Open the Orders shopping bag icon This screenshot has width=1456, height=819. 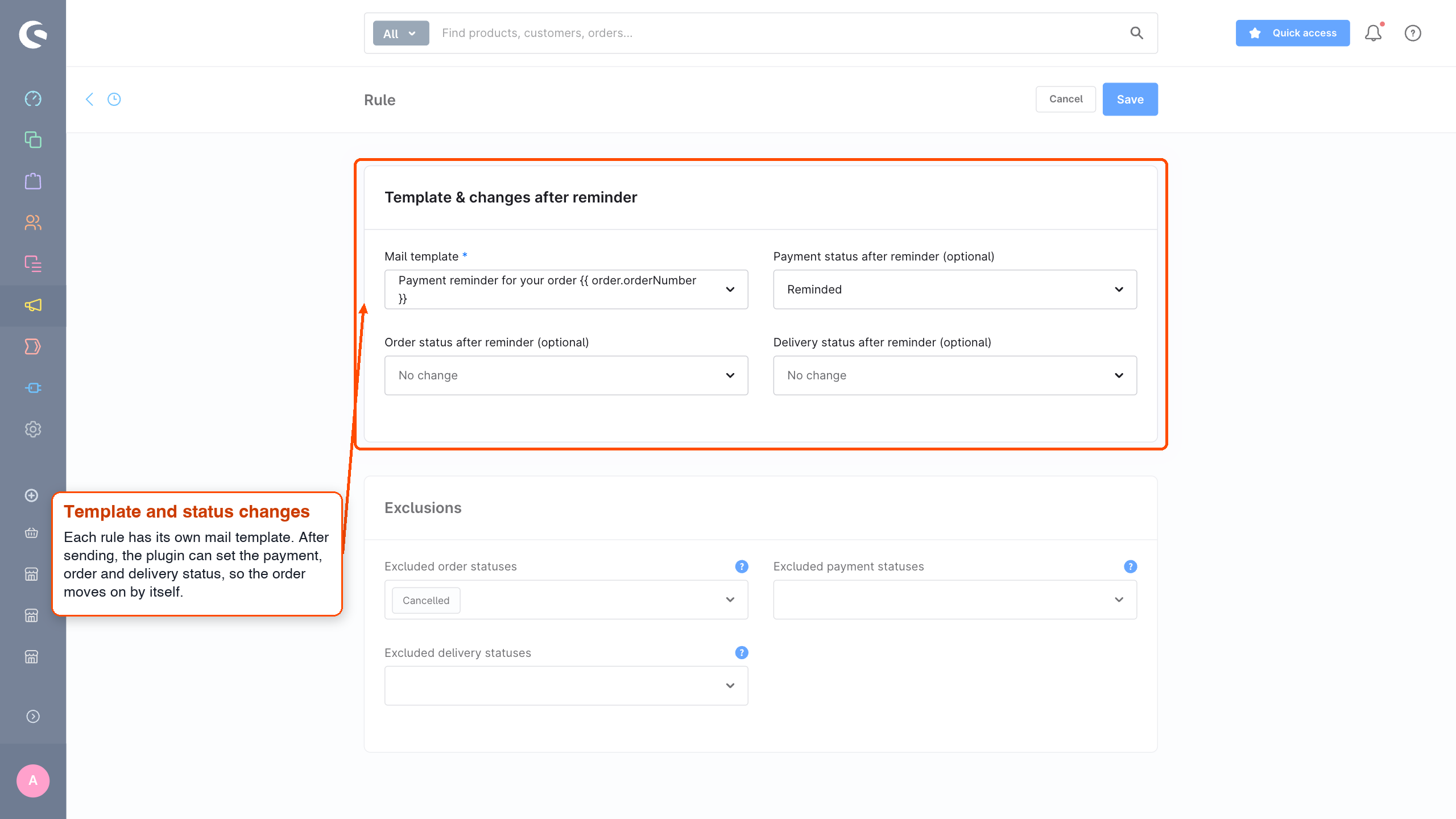click(33, 181)
